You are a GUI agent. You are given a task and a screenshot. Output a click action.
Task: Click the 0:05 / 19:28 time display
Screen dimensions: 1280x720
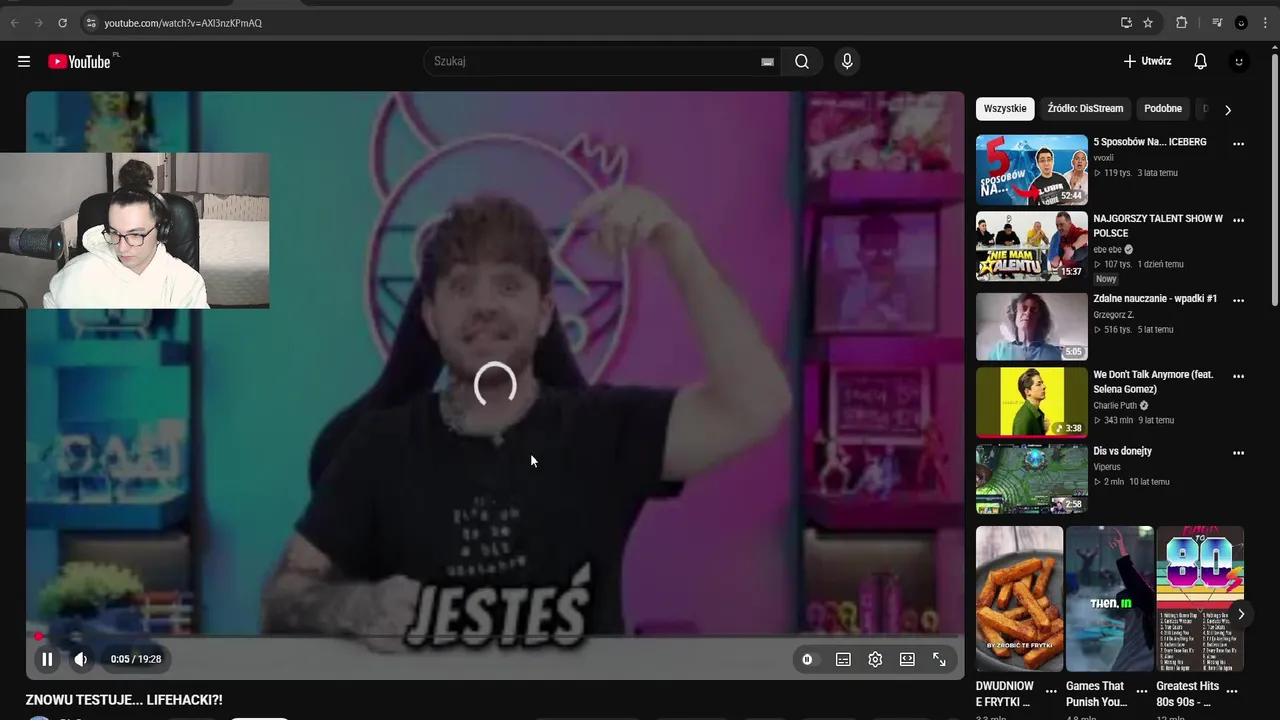click(x=136, y=659)
